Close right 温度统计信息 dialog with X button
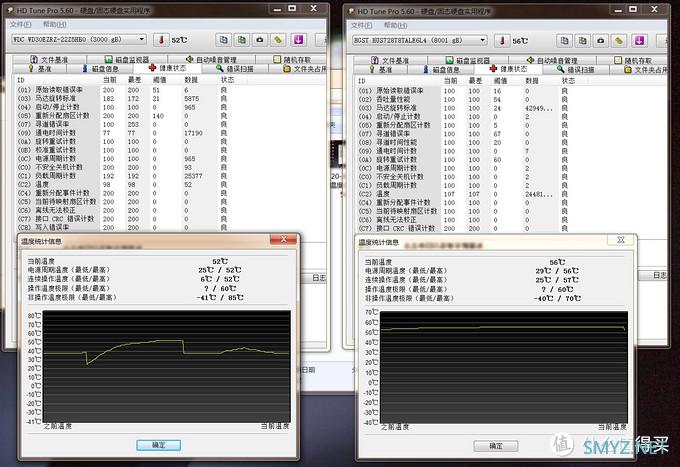 621,239
